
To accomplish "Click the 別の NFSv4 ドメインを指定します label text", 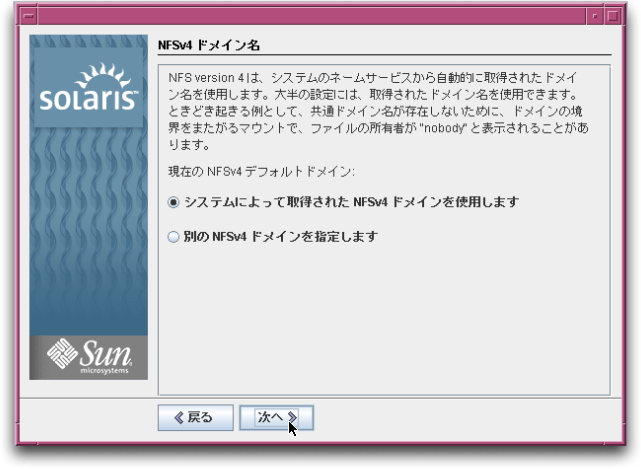I will 280,237.
